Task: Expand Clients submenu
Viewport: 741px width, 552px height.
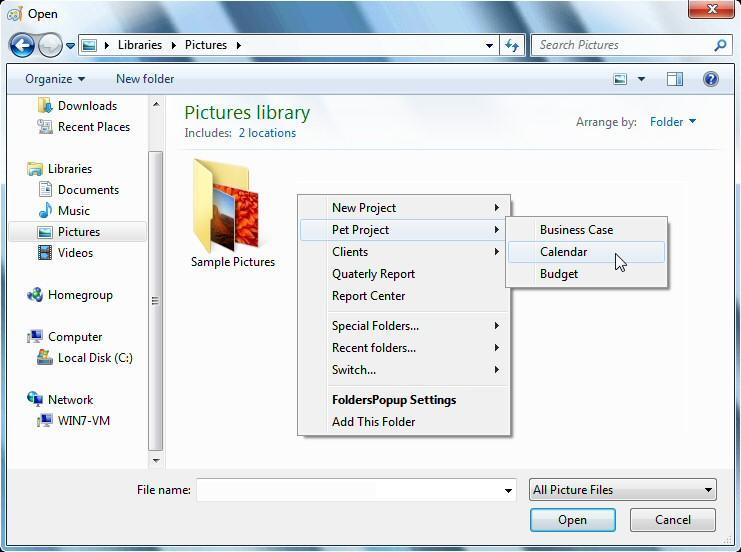Action: tap(405, 252)
